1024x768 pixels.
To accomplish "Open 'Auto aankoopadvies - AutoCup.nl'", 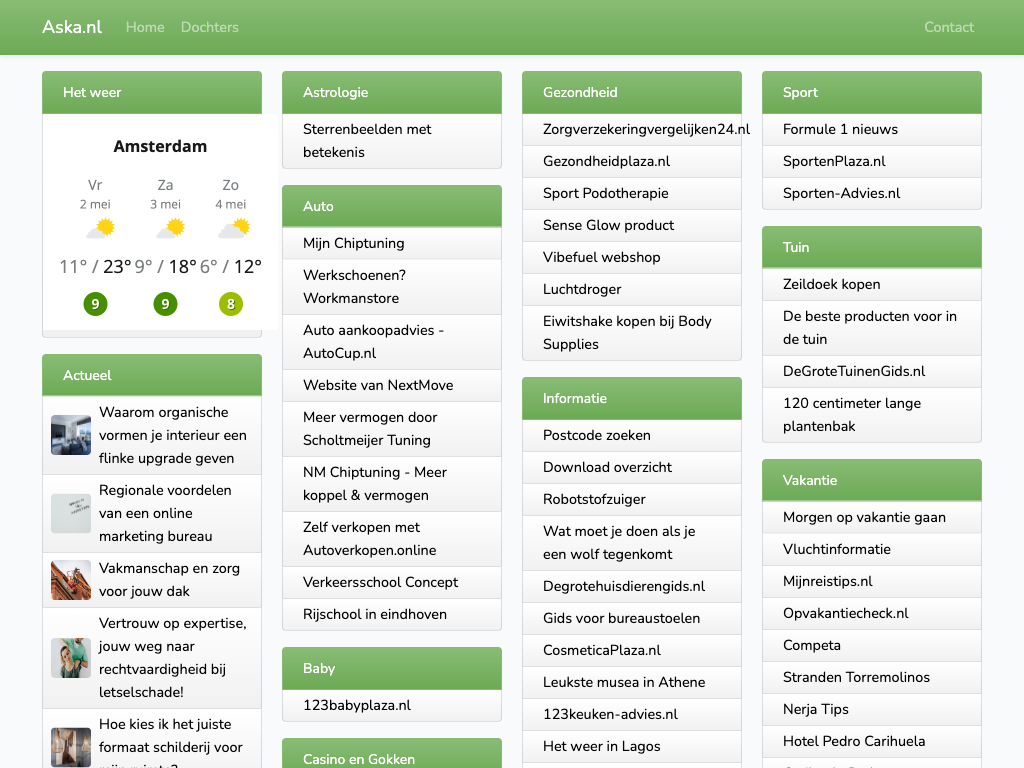I will click(374, 342).
